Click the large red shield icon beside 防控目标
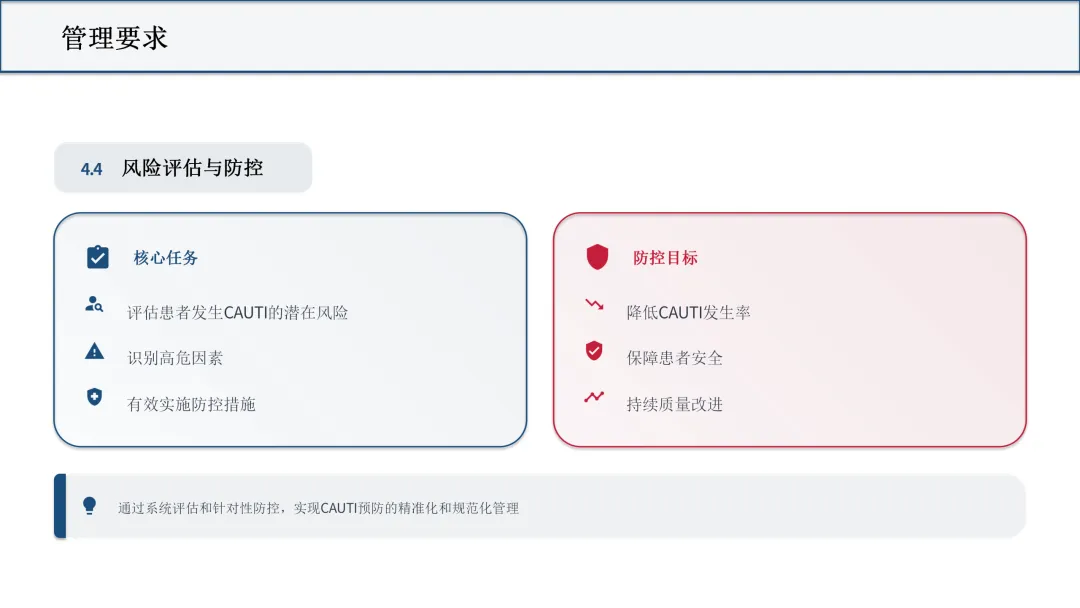Image resolution: width=1080 pixels, height=608 pixels. pyautogui.click(x=597, y=257)
